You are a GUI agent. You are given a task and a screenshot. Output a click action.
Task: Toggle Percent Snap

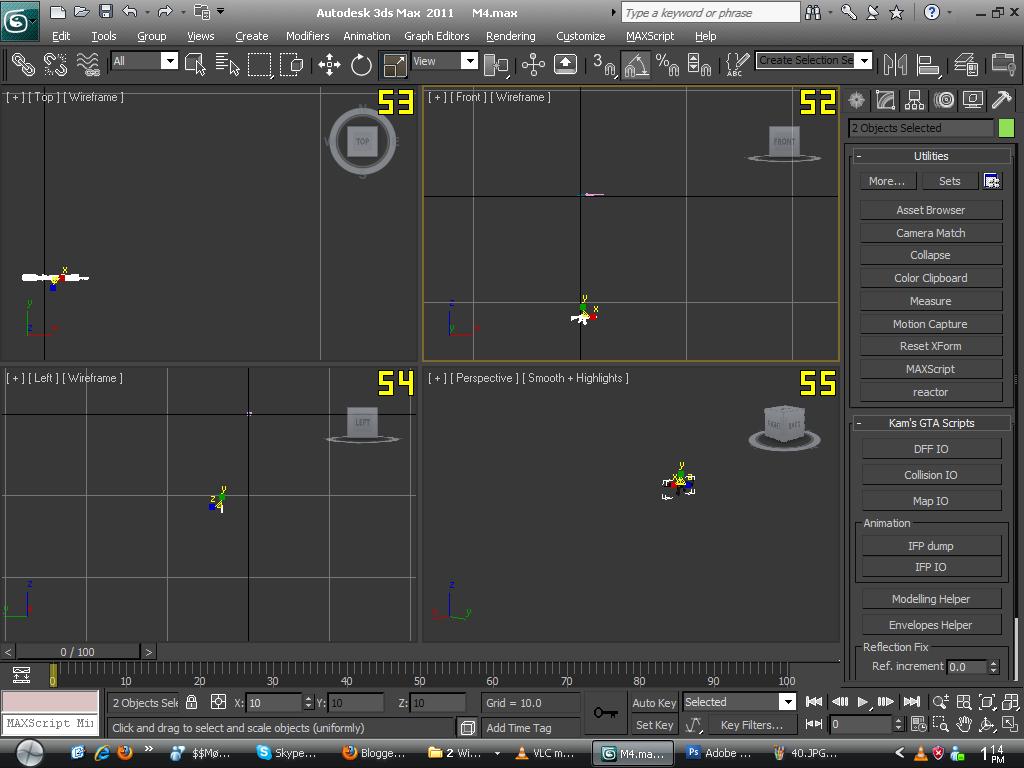(x=667, y=64)
